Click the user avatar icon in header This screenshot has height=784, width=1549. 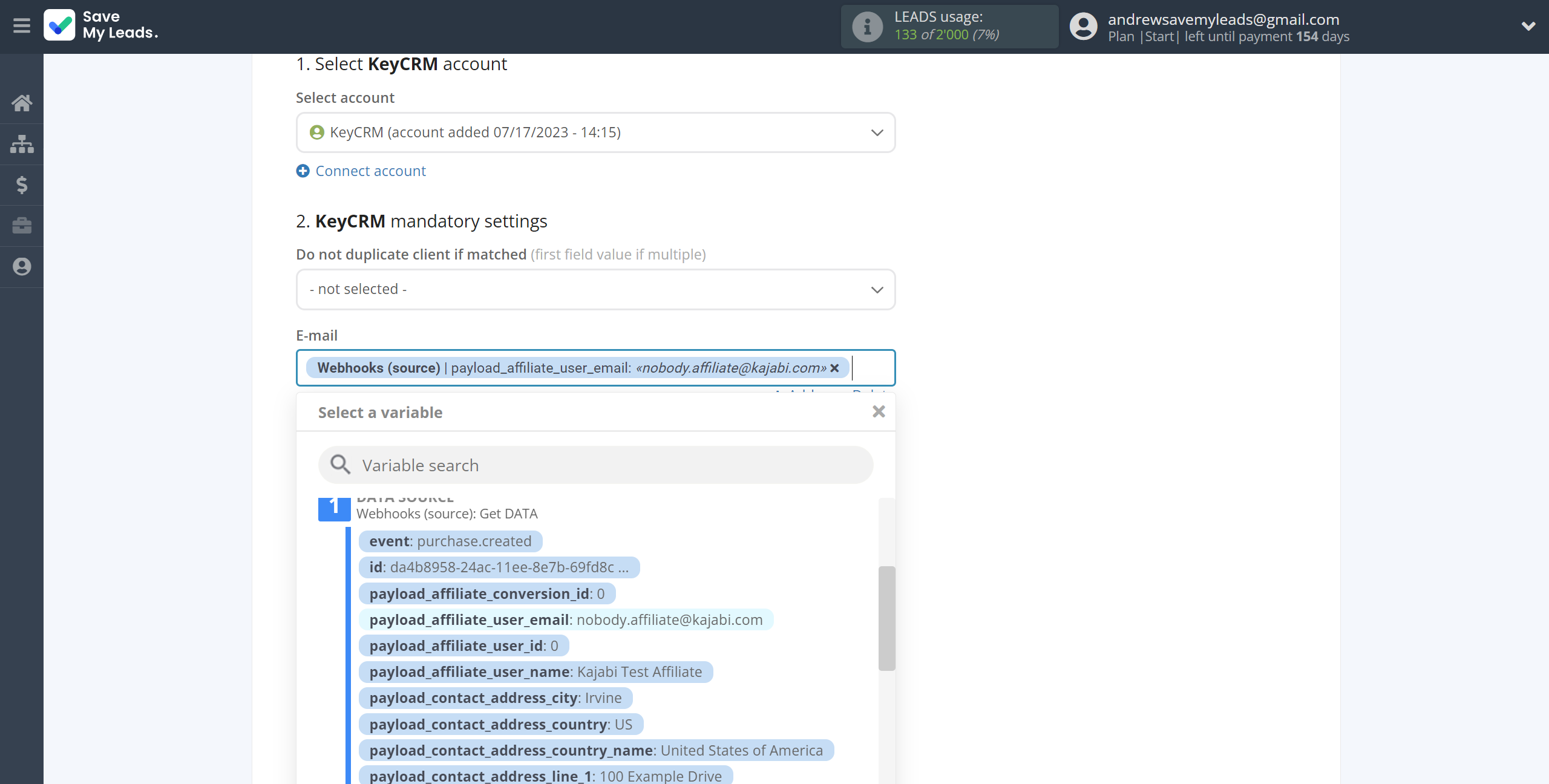click(x=1083, y=27)
